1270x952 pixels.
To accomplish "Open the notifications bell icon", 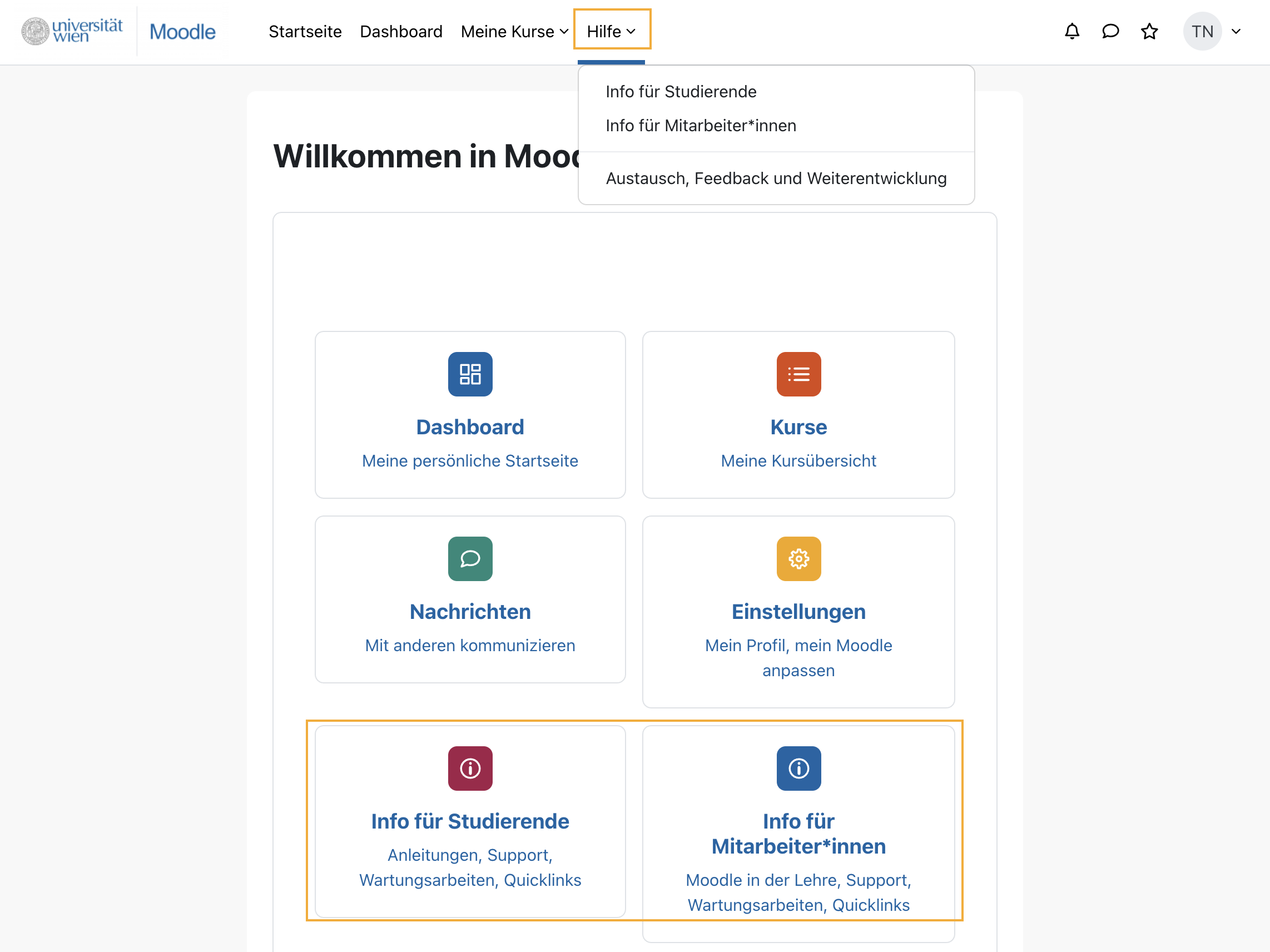I will tap(1071, 31).
